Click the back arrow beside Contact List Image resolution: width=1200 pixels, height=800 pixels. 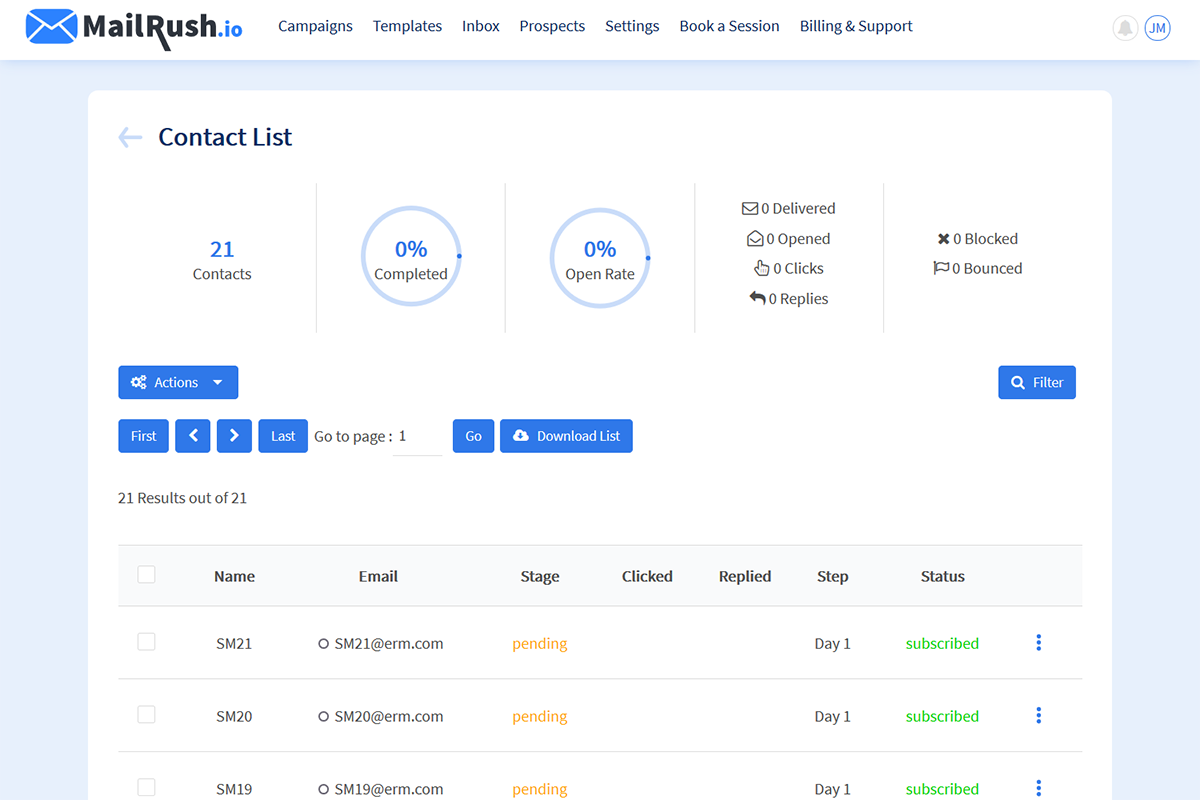[x=130, y=137]
